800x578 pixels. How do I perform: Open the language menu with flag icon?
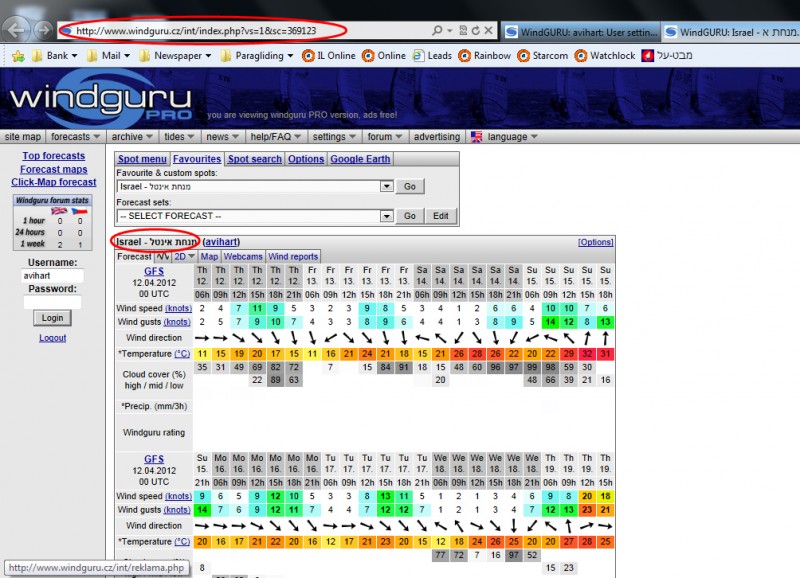pos(504,137)
